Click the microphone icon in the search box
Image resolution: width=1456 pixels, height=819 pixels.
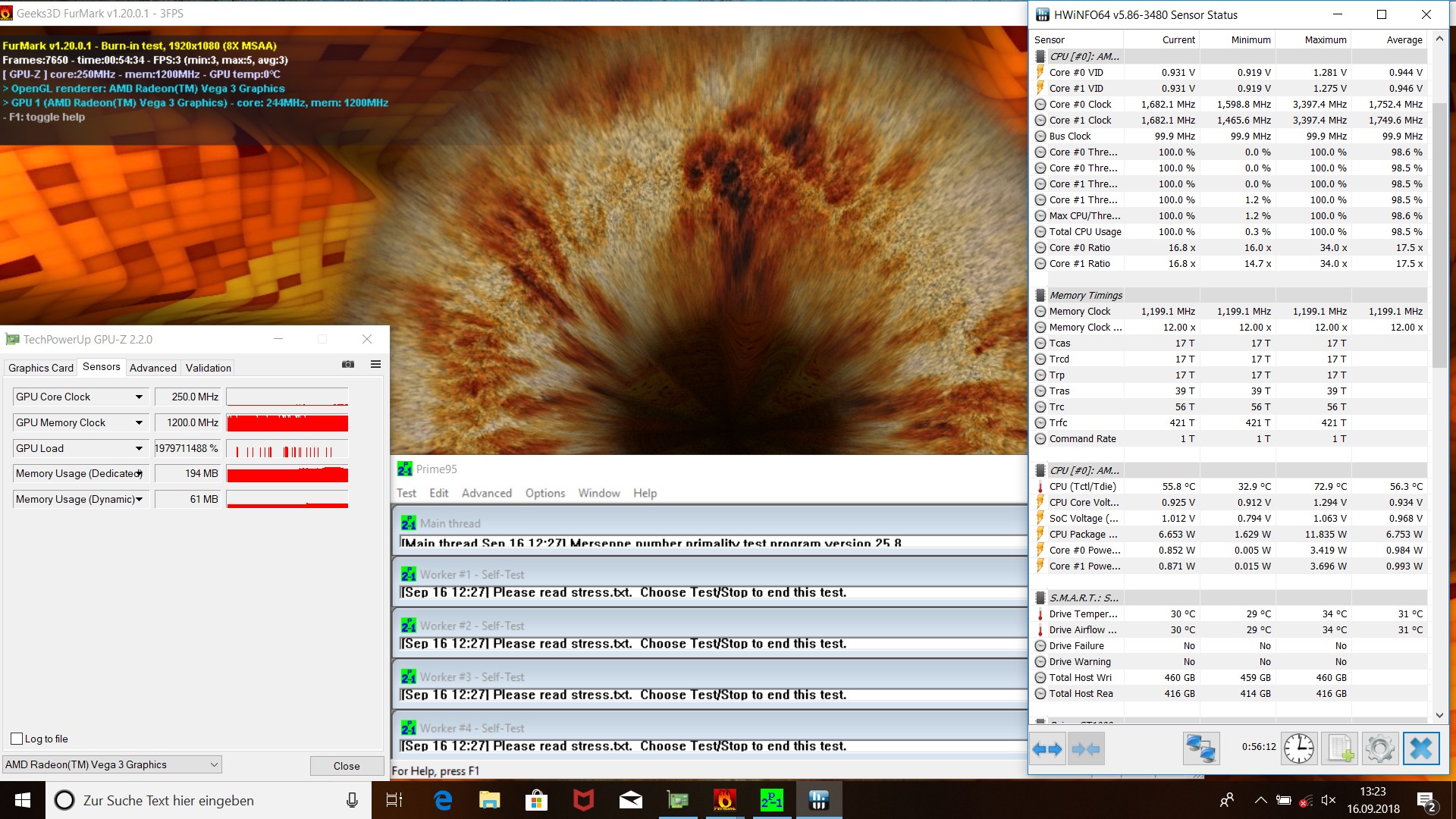pos(352,800)
